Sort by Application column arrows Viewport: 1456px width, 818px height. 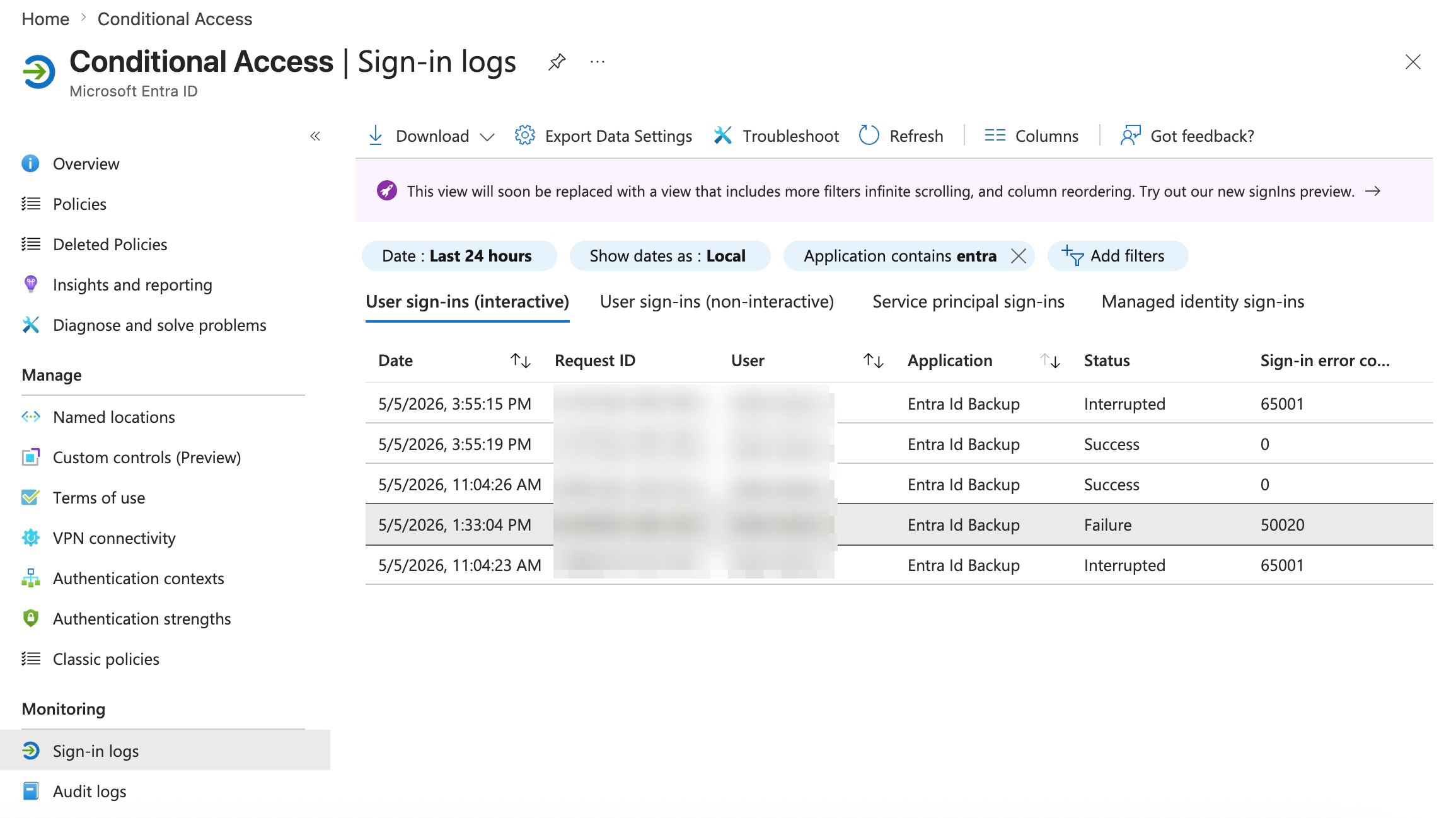[1050, 360]
